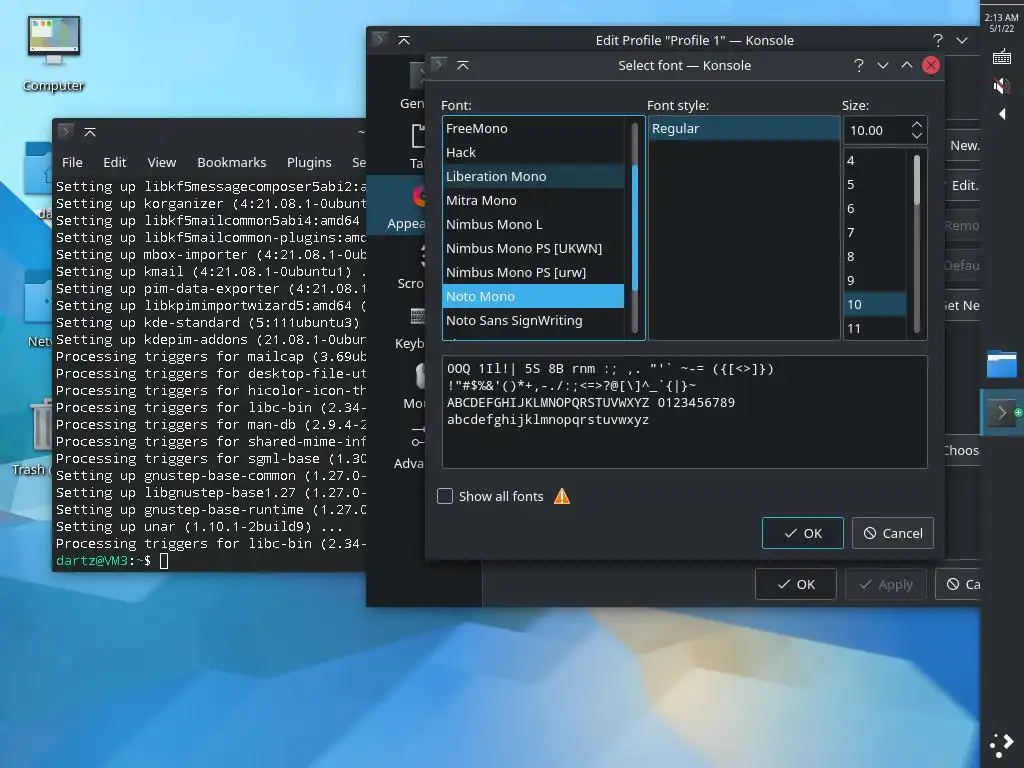Click the Select font dialog help icon
This screenshot has height=768, width=1024.
point(859,65)
